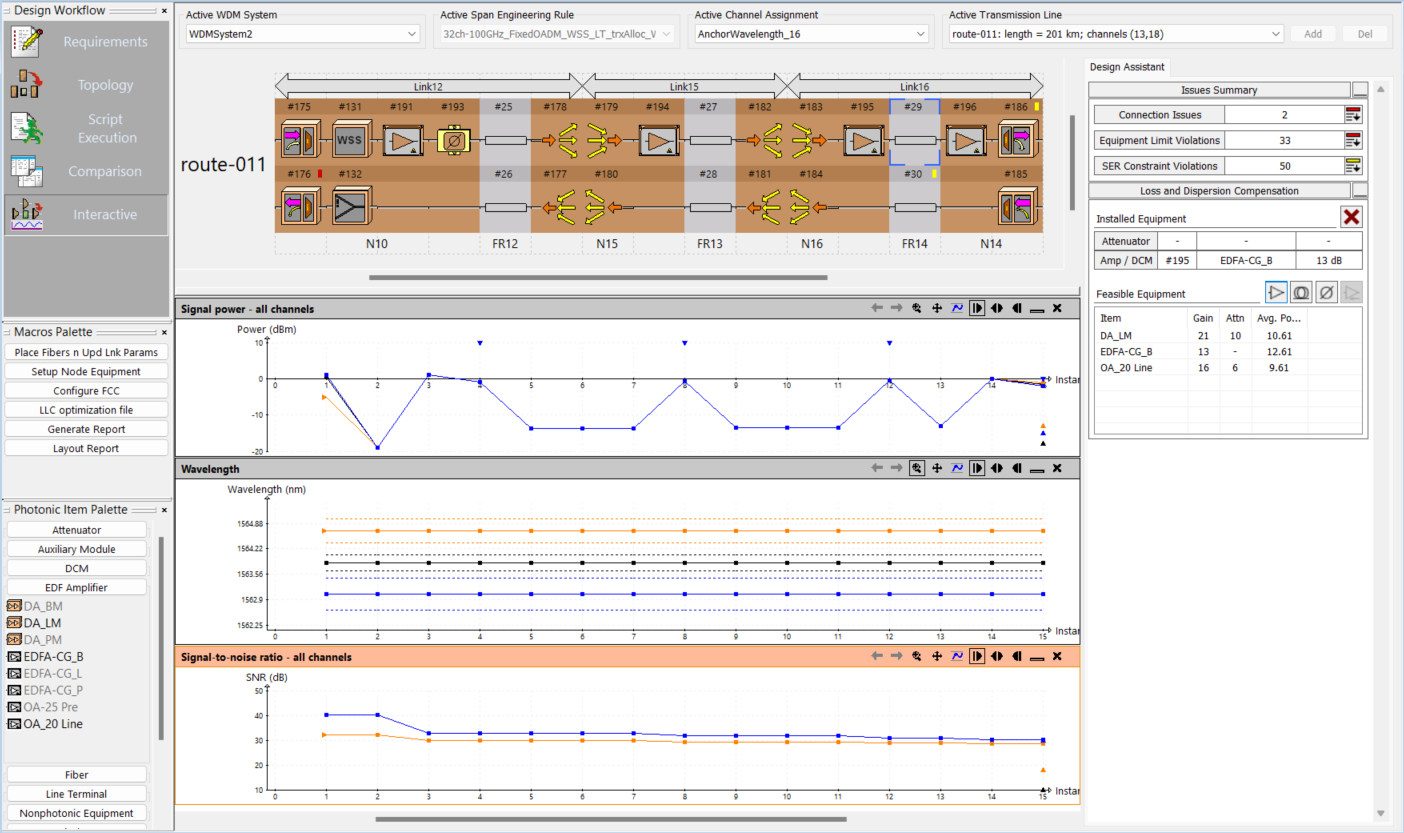Open the Topology workflow step
Screen dimensions: 1404x833
point(85,85)
